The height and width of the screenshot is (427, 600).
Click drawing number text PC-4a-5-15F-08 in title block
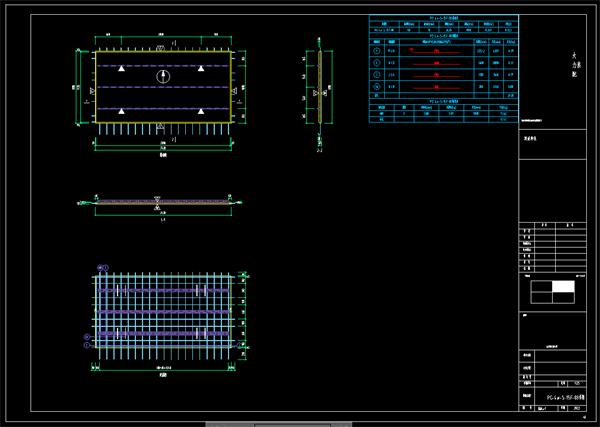(566, 398)
